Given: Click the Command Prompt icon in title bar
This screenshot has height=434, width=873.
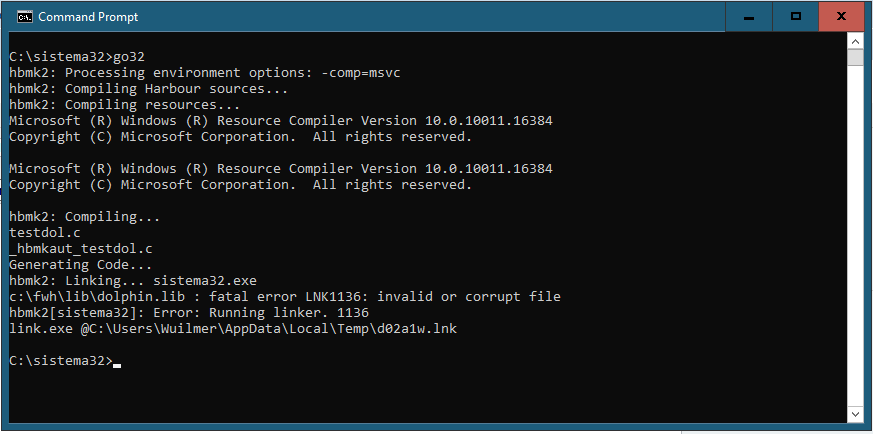Looking at the screenshot, I should pos(24,17).
